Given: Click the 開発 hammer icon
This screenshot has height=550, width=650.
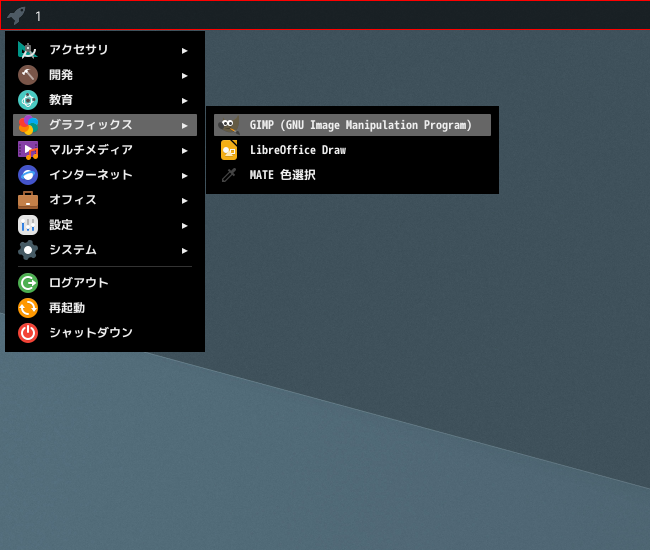Looking at the screenshot, I should (28, 75).
